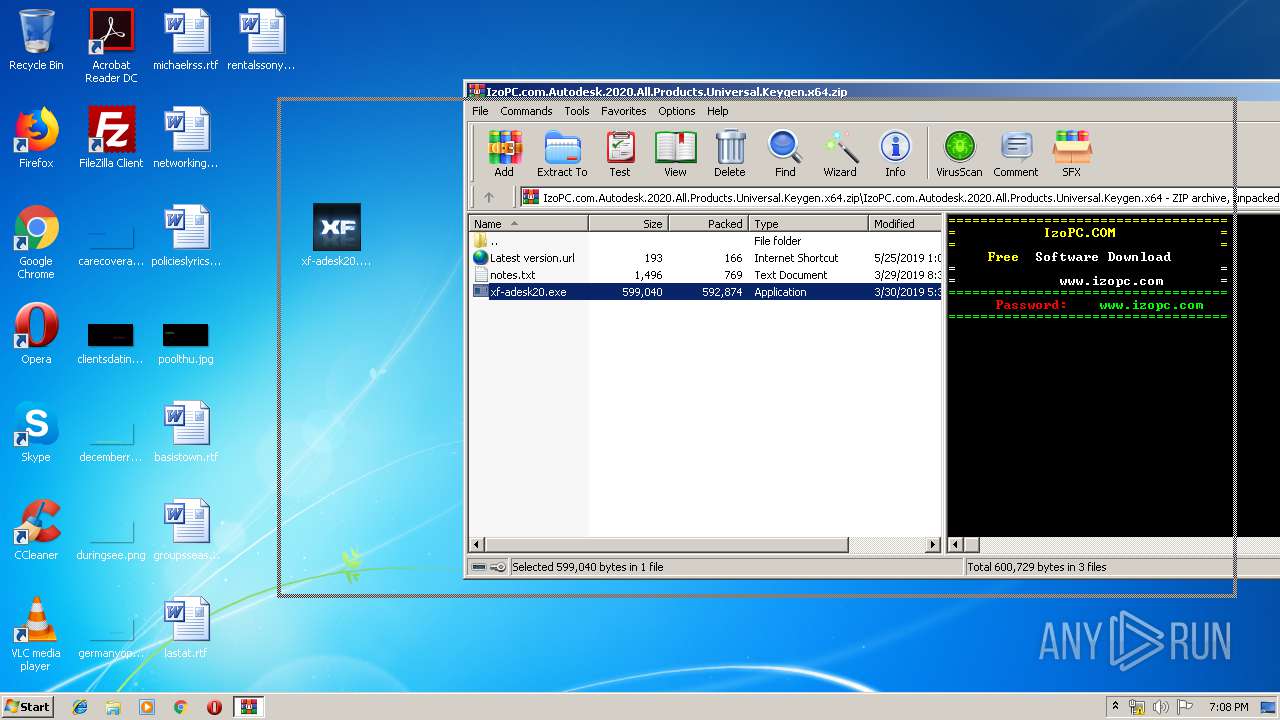Viewport: 1280px width, 720px height.
Task: Click left arrow of comment pane scrollbar
Action: (x=955, y=545)
